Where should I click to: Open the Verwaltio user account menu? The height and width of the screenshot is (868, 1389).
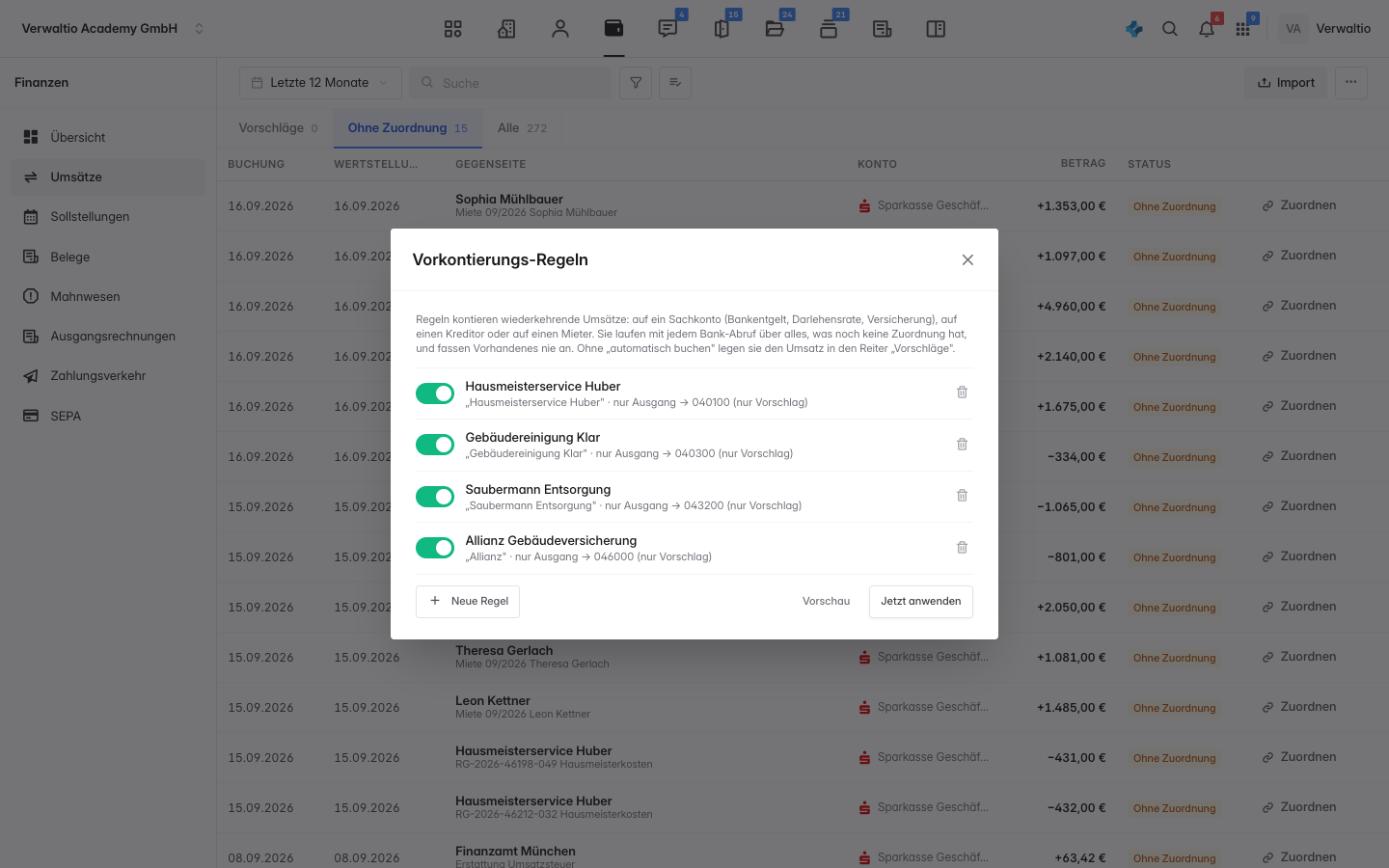click(1325, 29)
